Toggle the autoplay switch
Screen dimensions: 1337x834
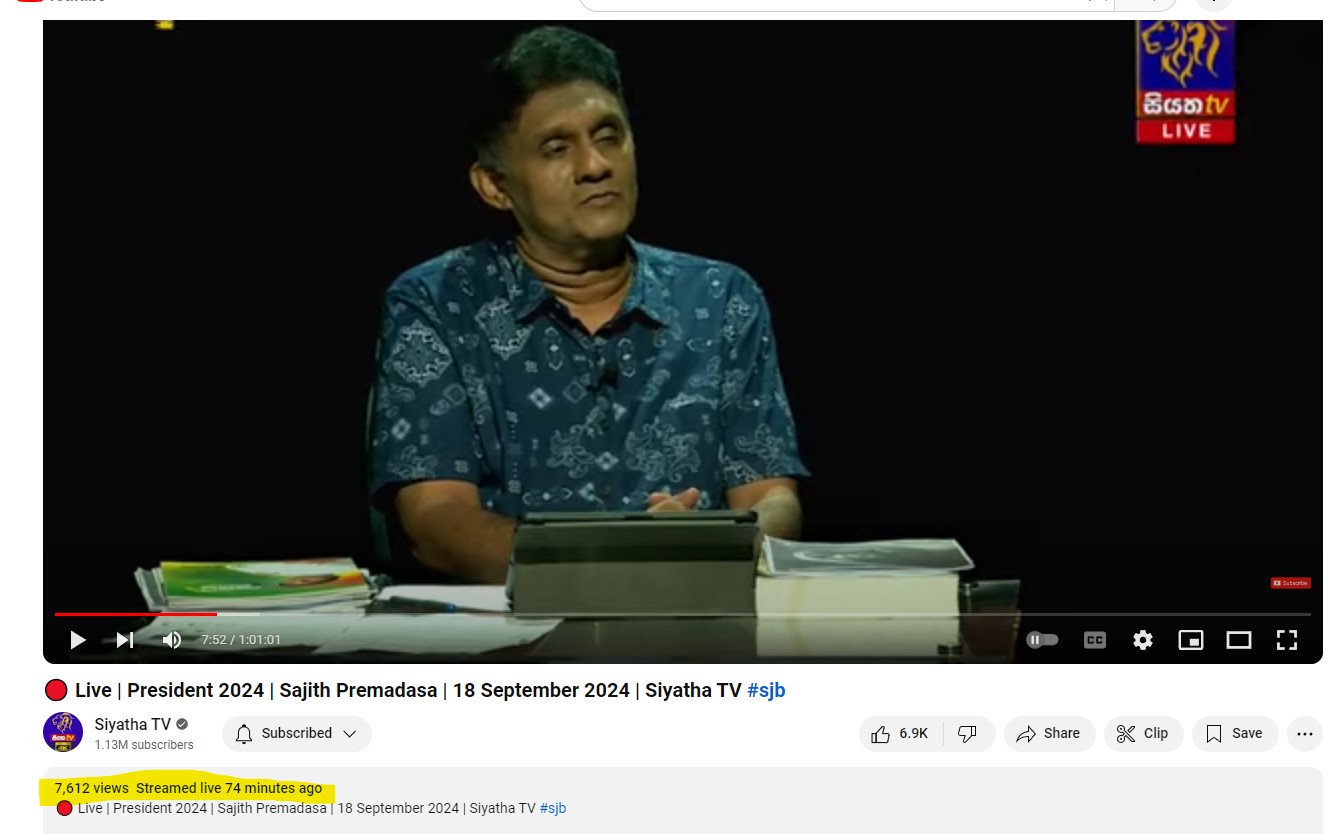click(1042, 640)
